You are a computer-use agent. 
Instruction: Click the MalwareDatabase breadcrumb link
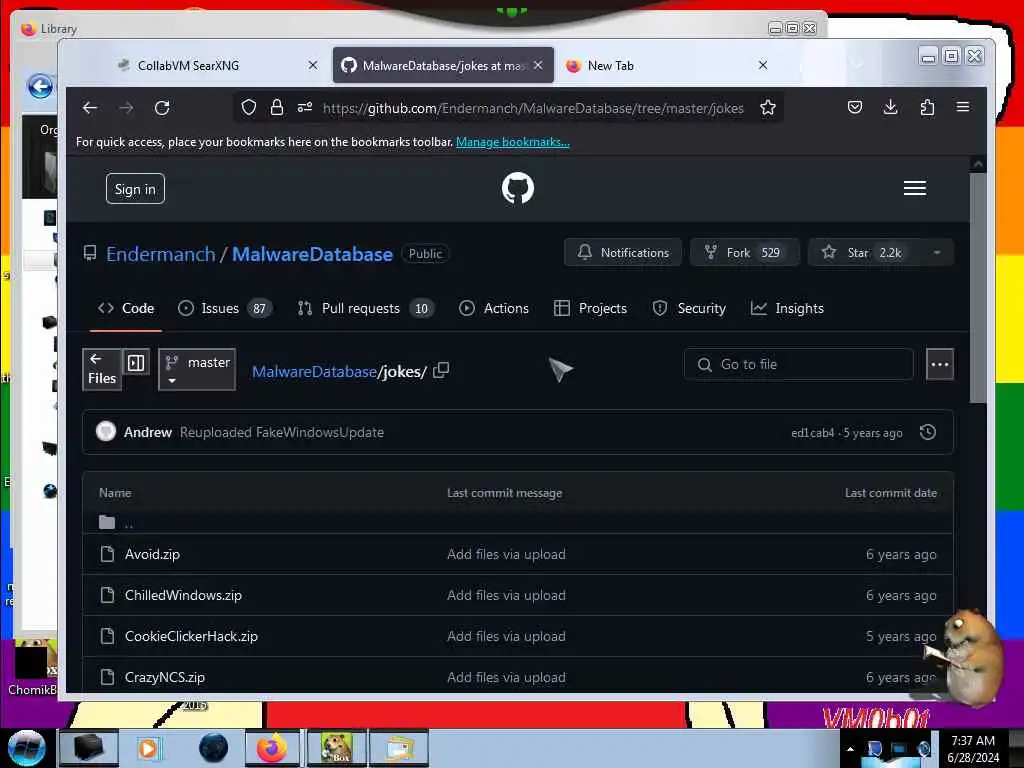pos(314,372)
